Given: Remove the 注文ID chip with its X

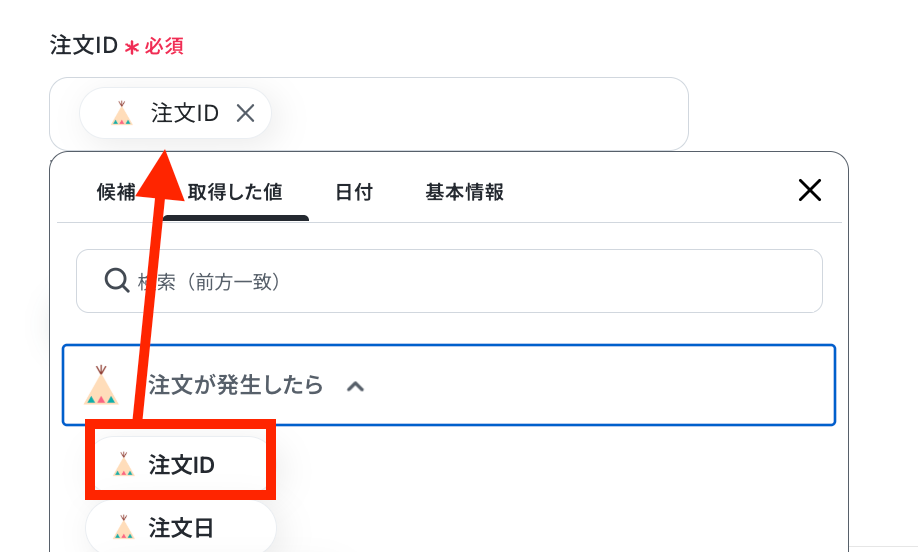Looking at the screenshot, I should tap(245, 113).
